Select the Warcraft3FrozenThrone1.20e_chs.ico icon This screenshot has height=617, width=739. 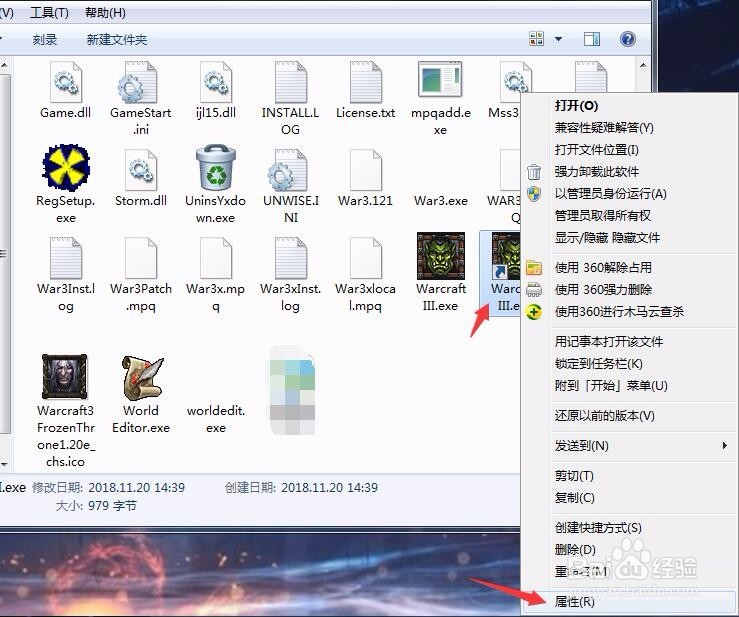tap(65, 377)
